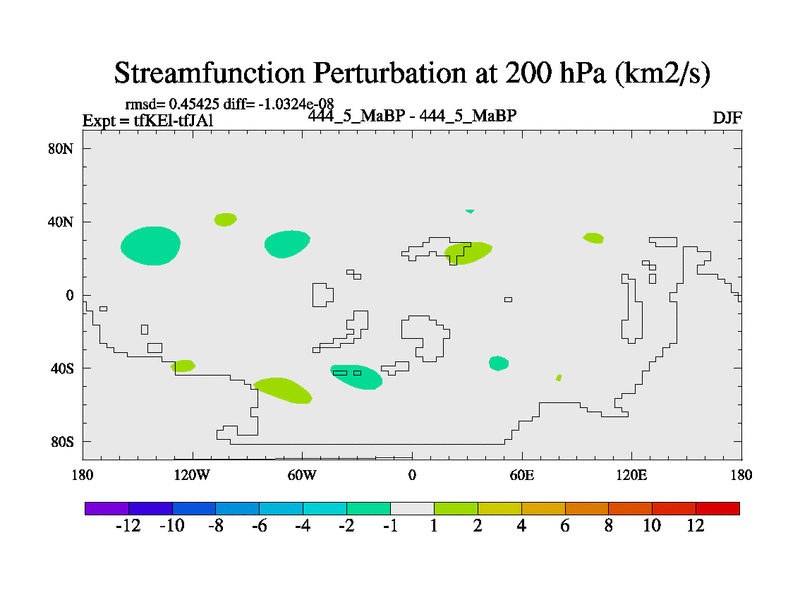Click the lime blob near 30E 25N

(468, 253)
